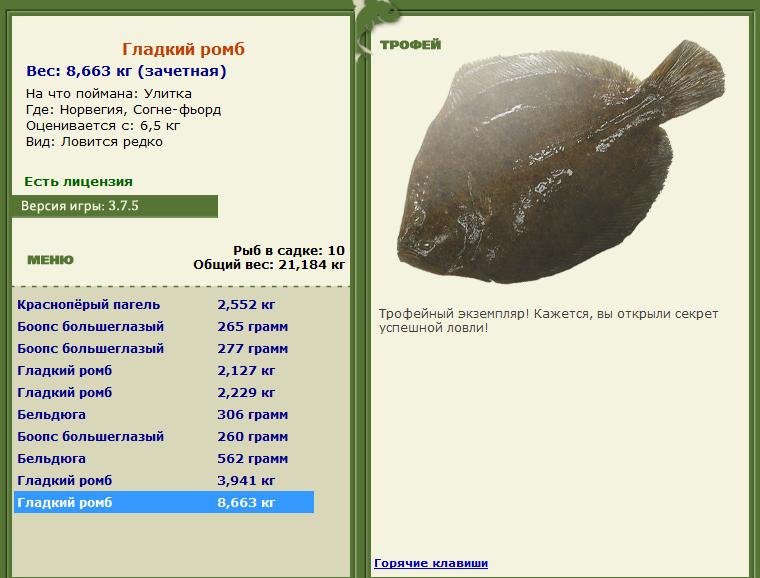Click the ТРОФЕЙ heading
The height and width of the screenshot is (578, 760).
click(x=411, y=45)
